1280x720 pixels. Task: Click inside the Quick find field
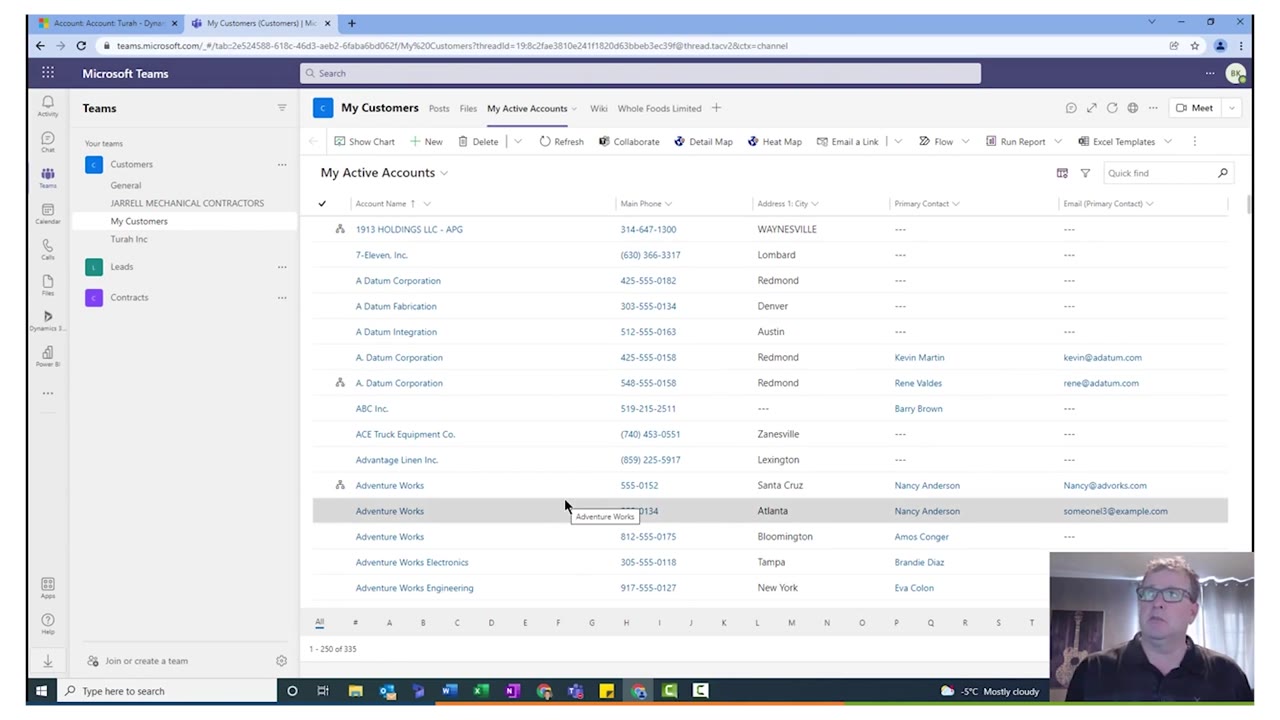[x=1155, y=173]
